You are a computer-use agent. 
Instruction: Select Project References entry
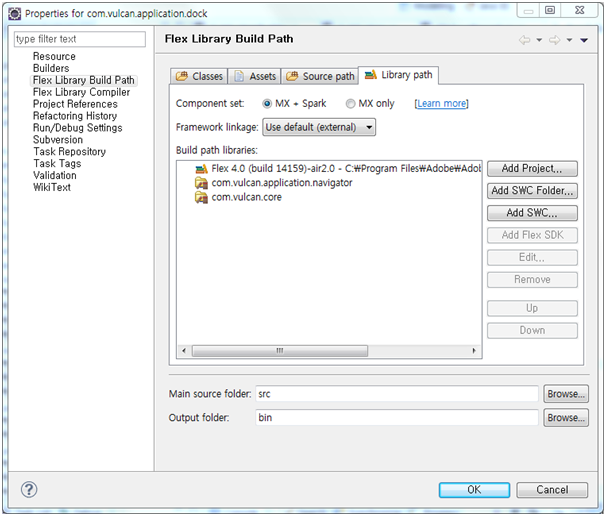[x=75, y=104]
